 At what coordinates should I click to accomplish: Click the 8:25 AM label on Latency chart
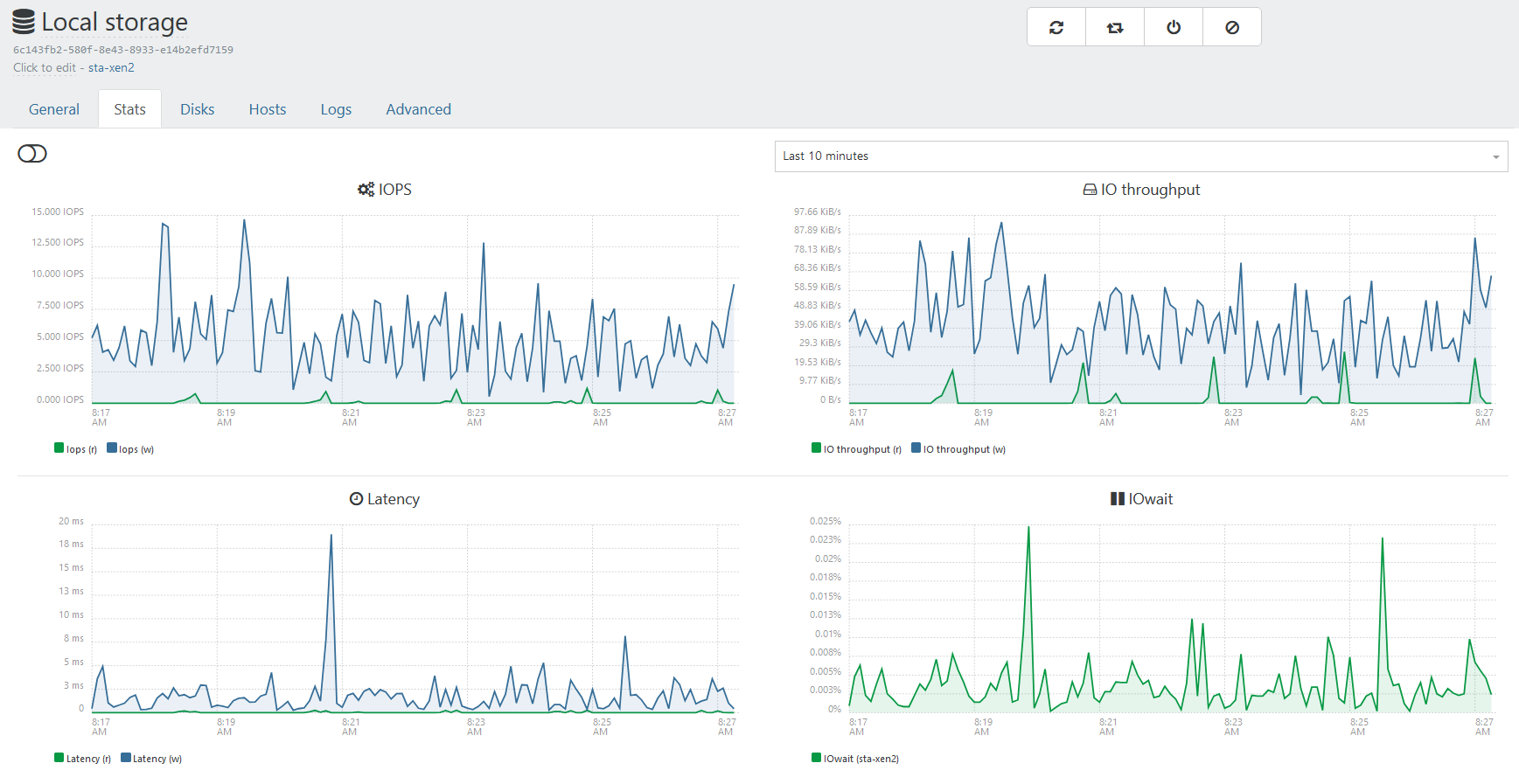601,727
